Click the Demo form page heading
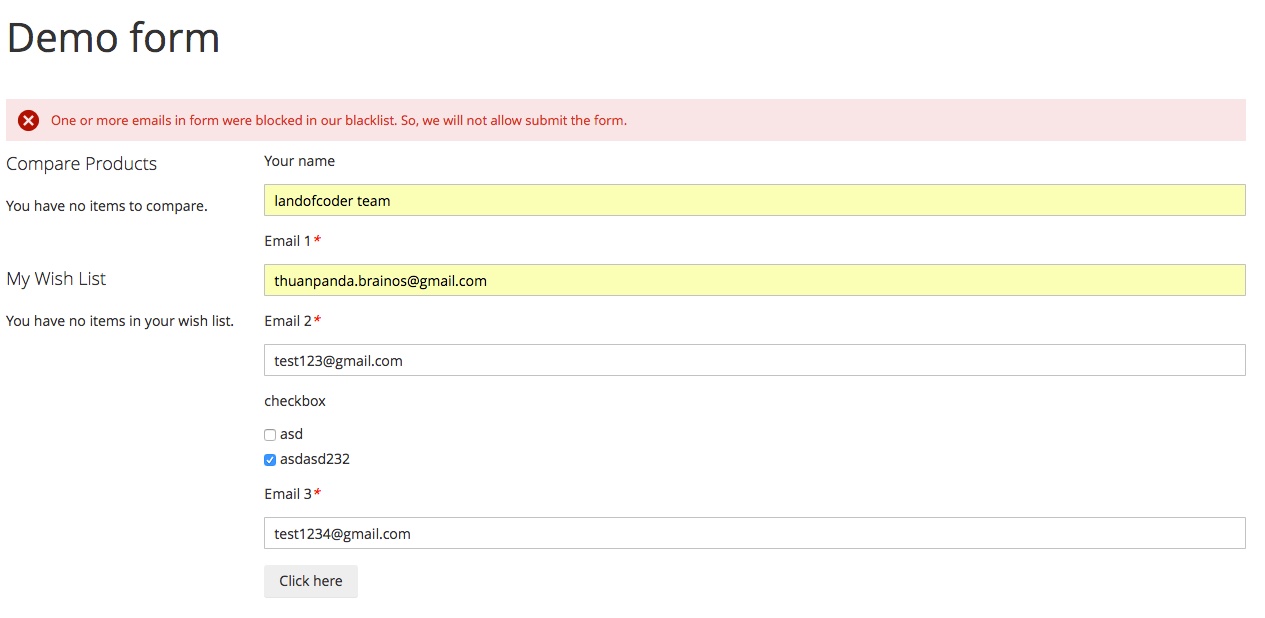This screenshot has height=618, width=1265. coord(113,38)
